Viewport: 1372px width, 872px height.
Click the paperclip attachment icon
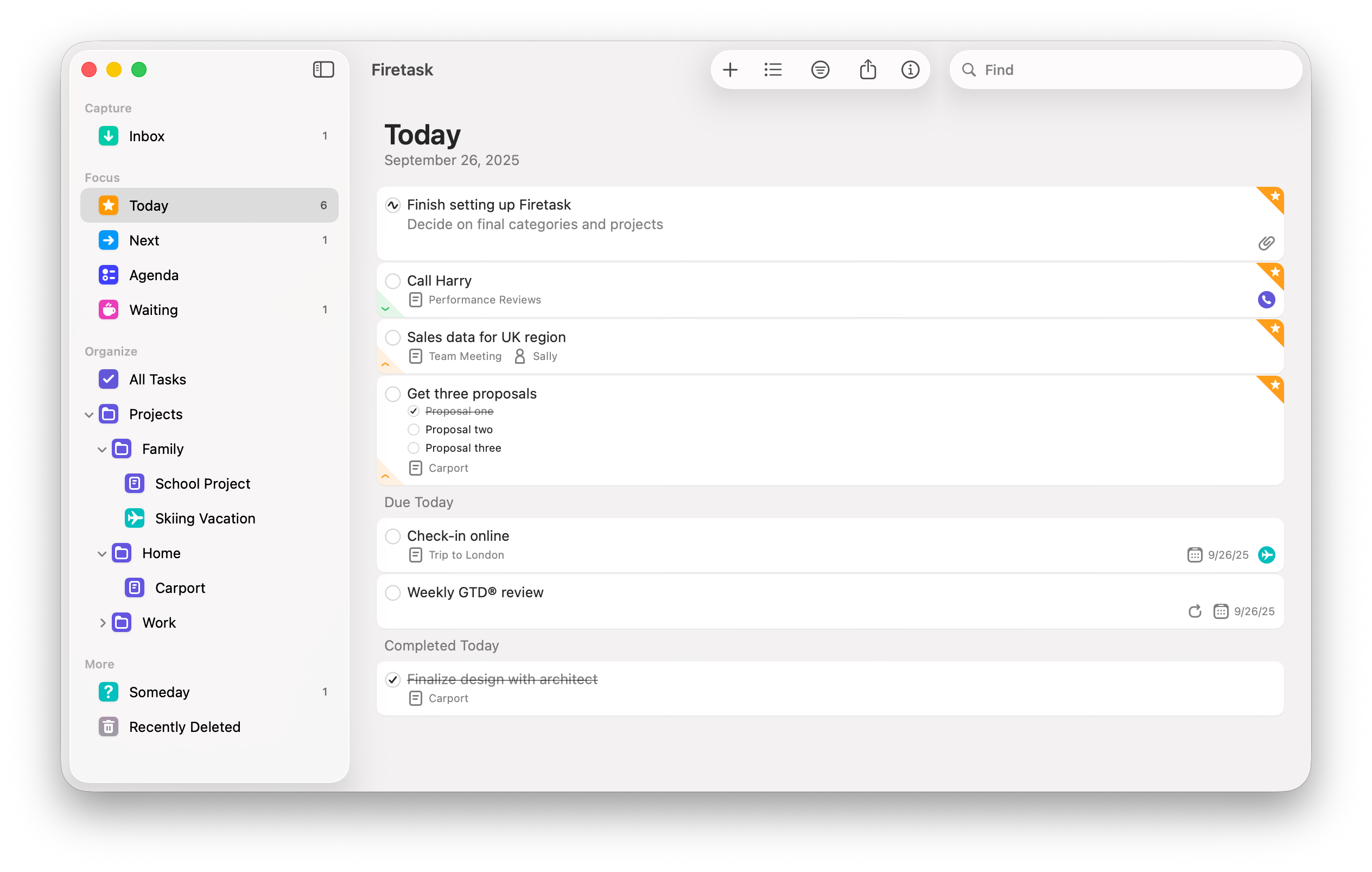(1266, 243)
